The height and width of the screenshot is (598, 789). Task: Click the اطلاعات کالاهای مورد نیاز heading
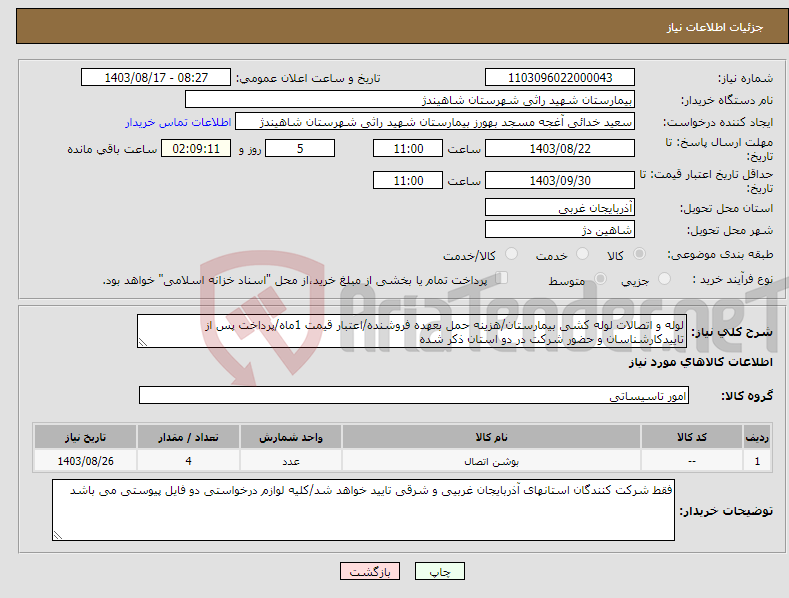[700, 362]
